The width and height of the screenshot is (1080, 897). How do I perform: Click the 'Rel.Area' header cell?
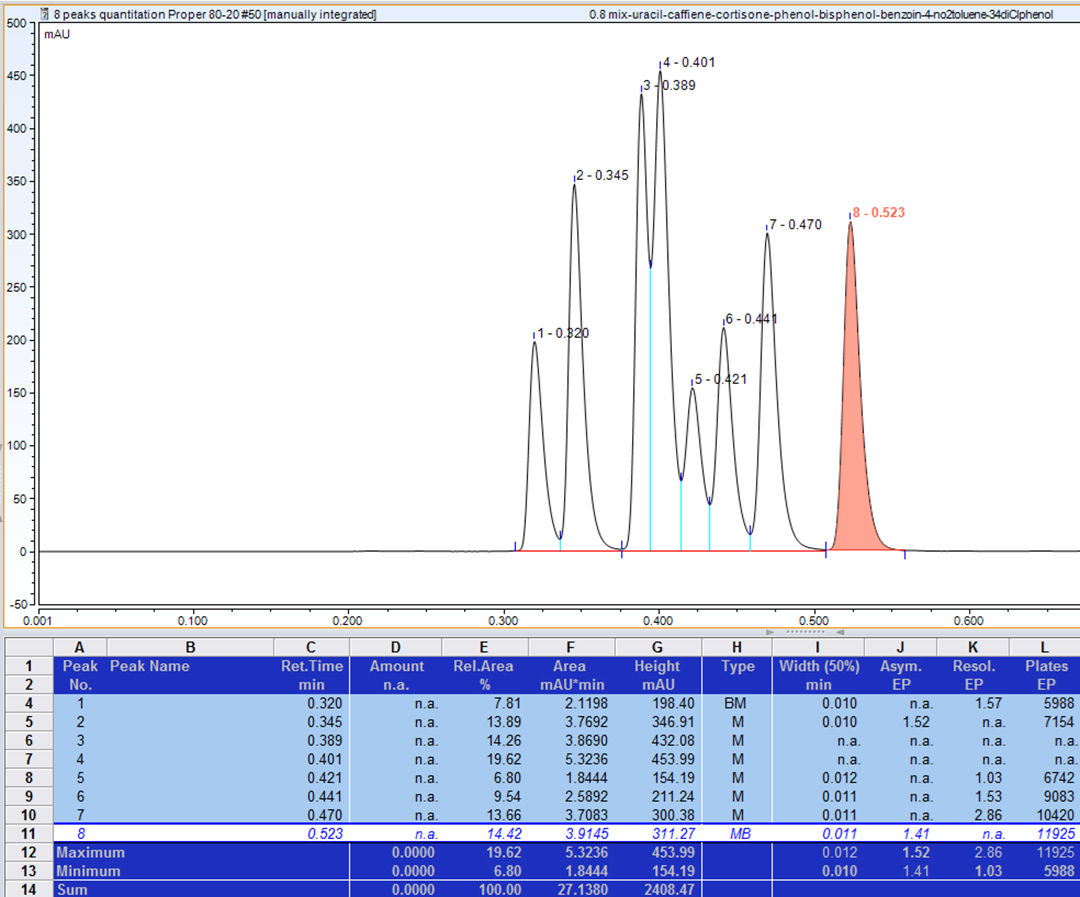484,666
